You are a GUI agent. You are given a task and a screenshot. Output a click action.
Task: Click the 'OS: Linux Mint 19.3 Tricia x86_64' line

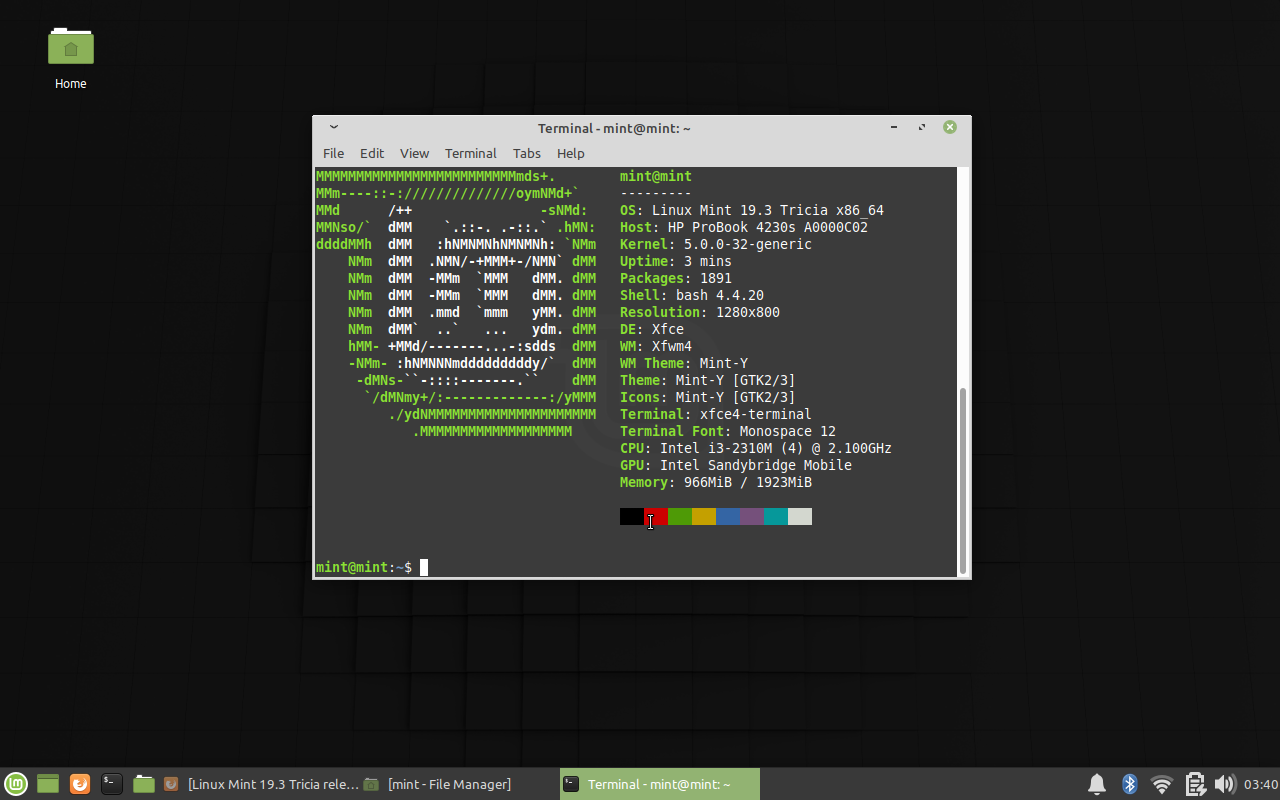[752, 210]
